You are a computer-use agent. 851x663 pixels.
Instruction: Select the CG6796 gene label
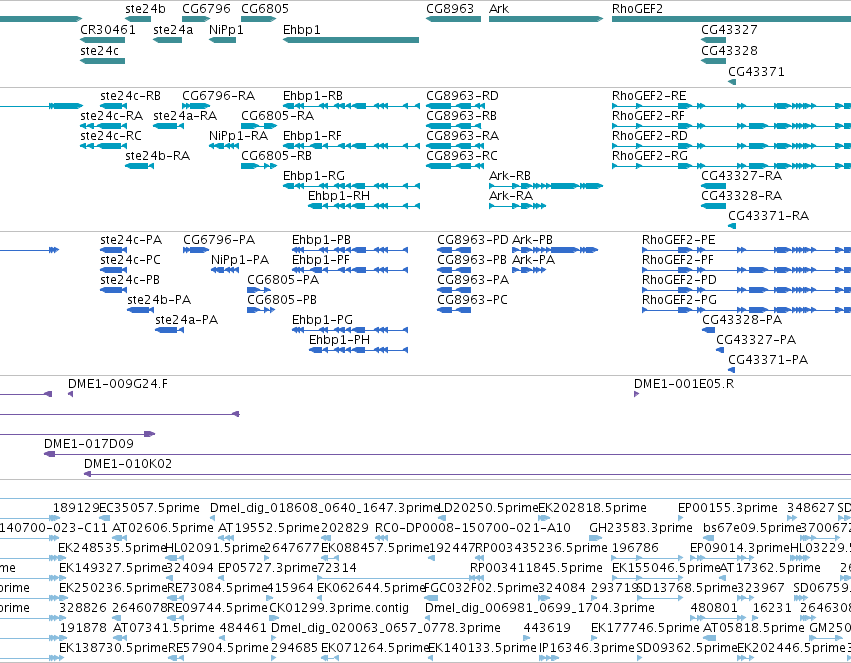tap(206, 9)
